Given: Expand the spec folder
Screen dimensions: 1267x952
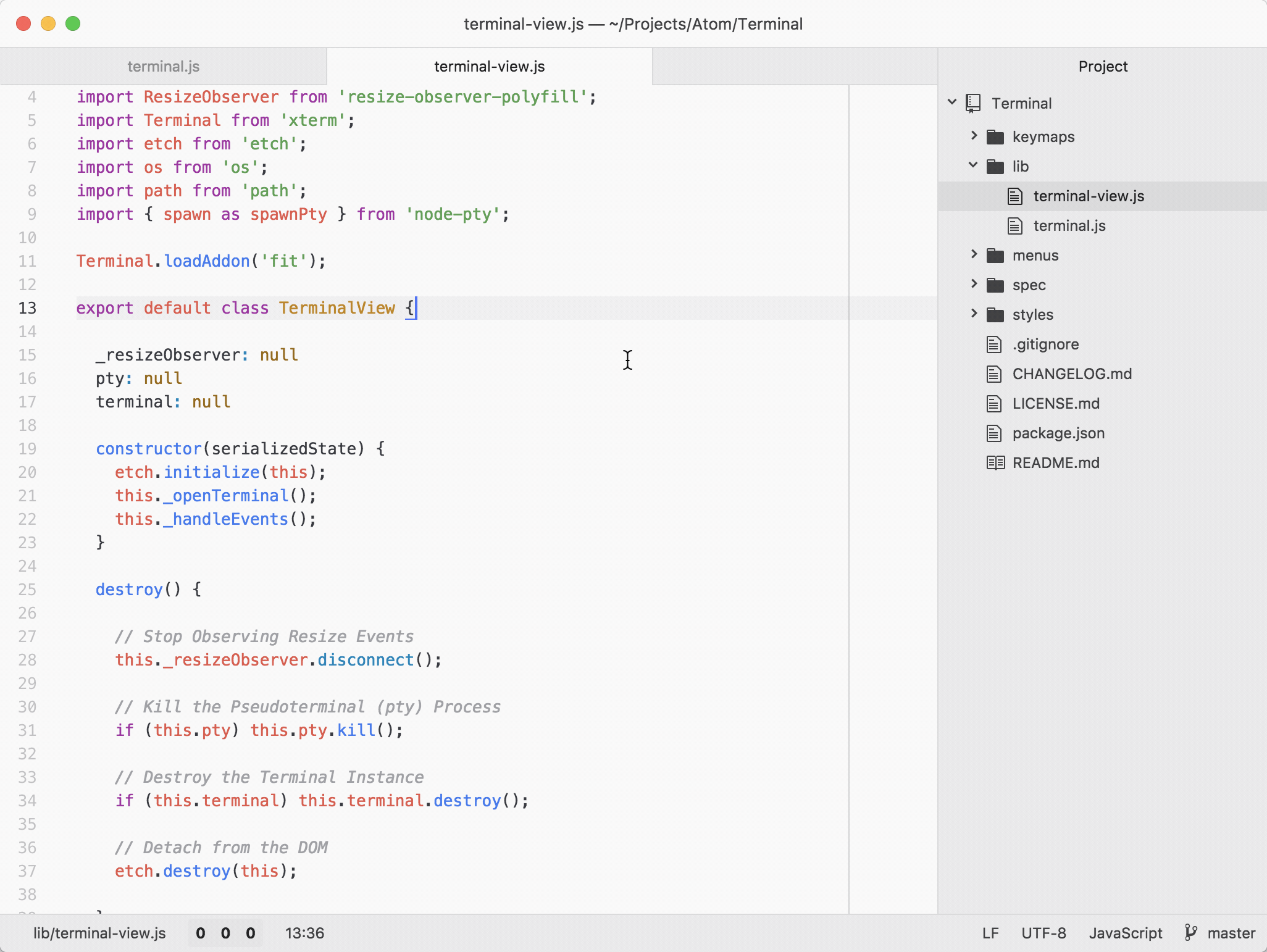Looking at the screenshot, I should point(973,285).
